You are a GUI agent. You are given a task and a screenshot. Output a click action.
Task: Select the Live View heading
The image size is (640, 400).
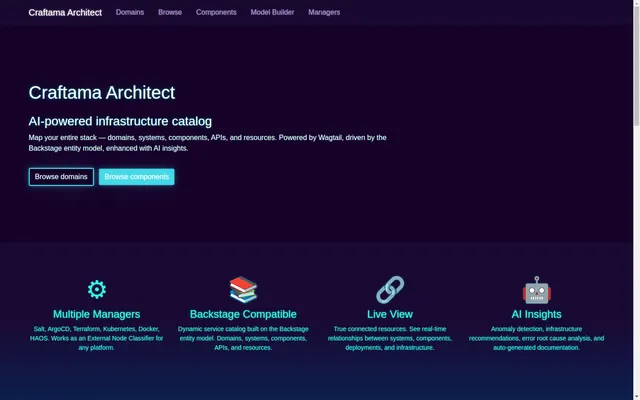point(390,314)
